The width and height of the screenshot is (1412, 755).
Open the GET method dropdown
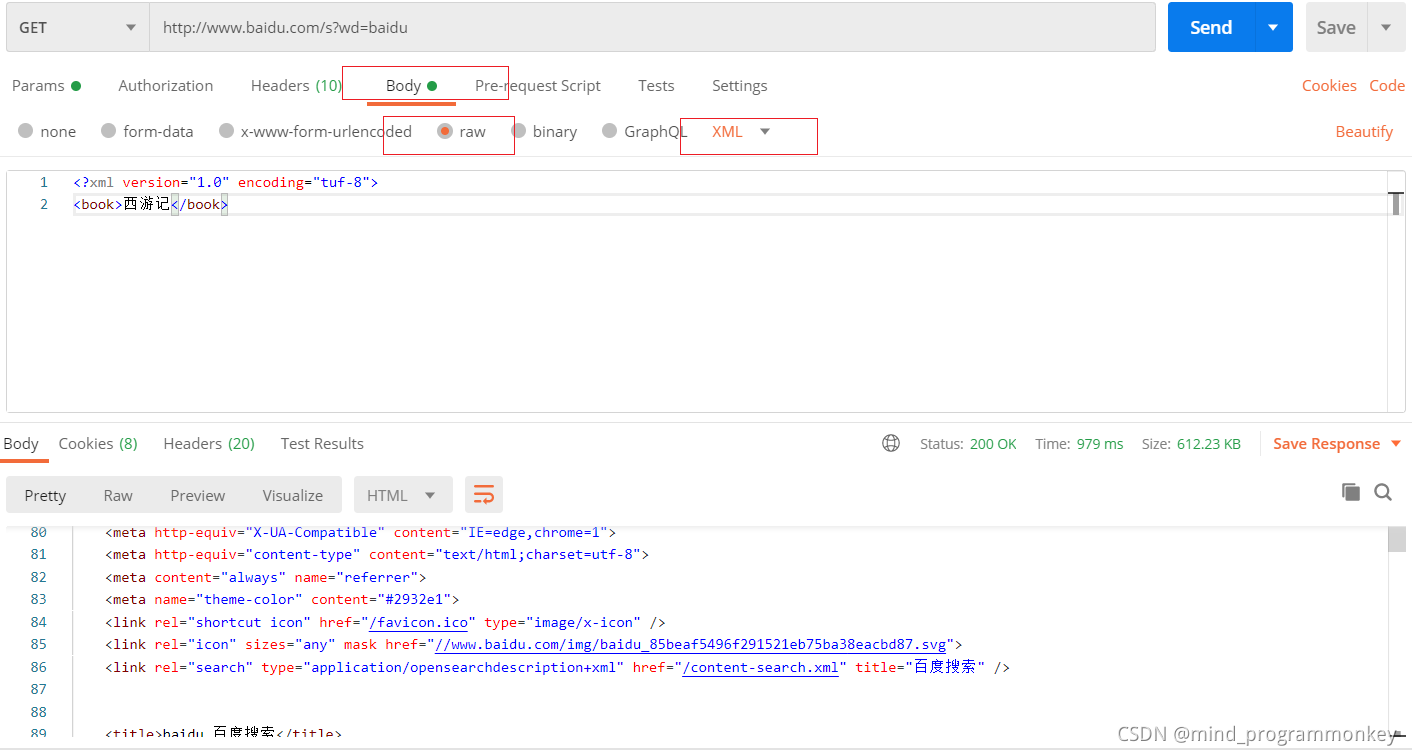78,27
